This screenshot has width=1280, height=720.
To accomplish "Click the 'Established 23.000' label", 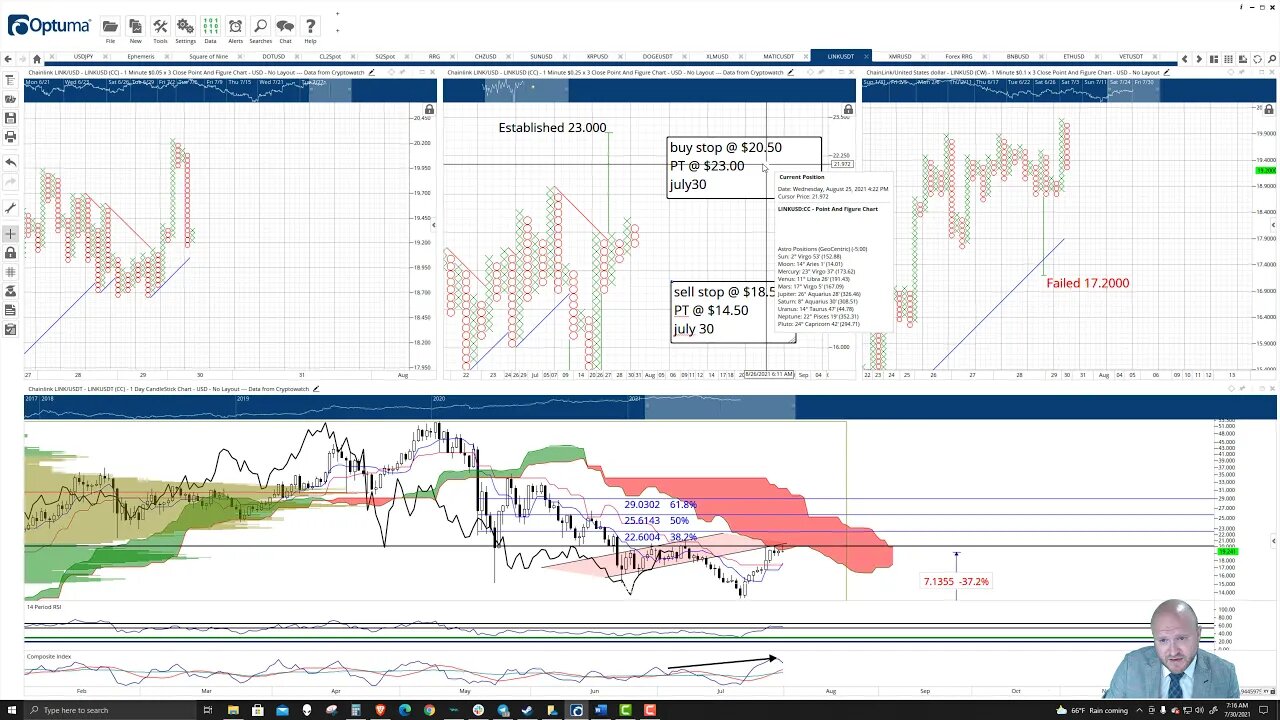I will tap(552, 128).
